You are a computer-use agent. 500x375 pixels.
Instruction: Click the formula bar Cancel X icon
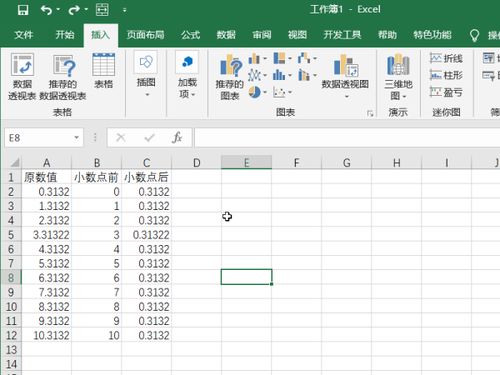[121, 137]
